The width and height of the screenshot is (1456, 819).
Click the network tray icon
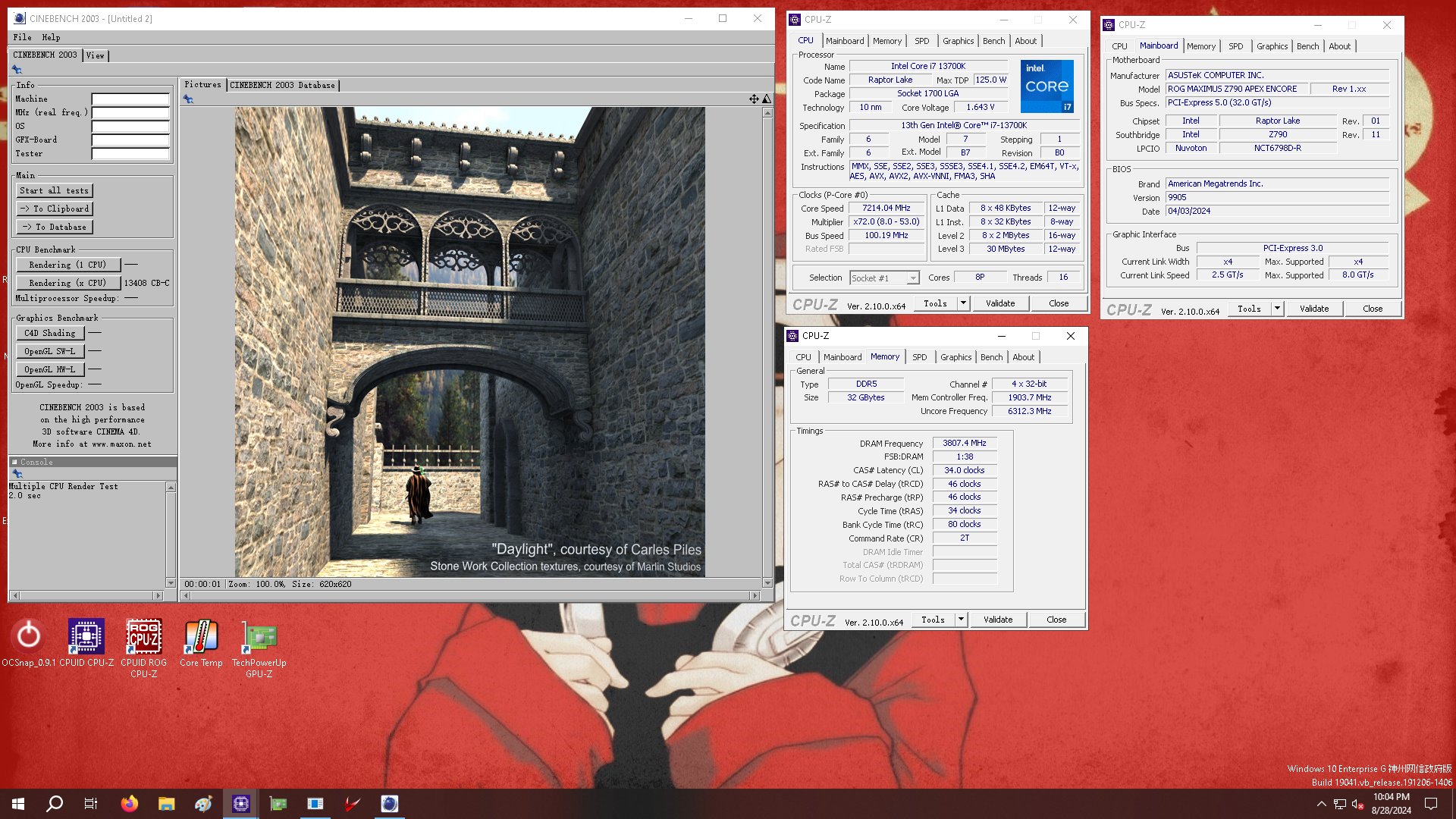[1340, 804]
